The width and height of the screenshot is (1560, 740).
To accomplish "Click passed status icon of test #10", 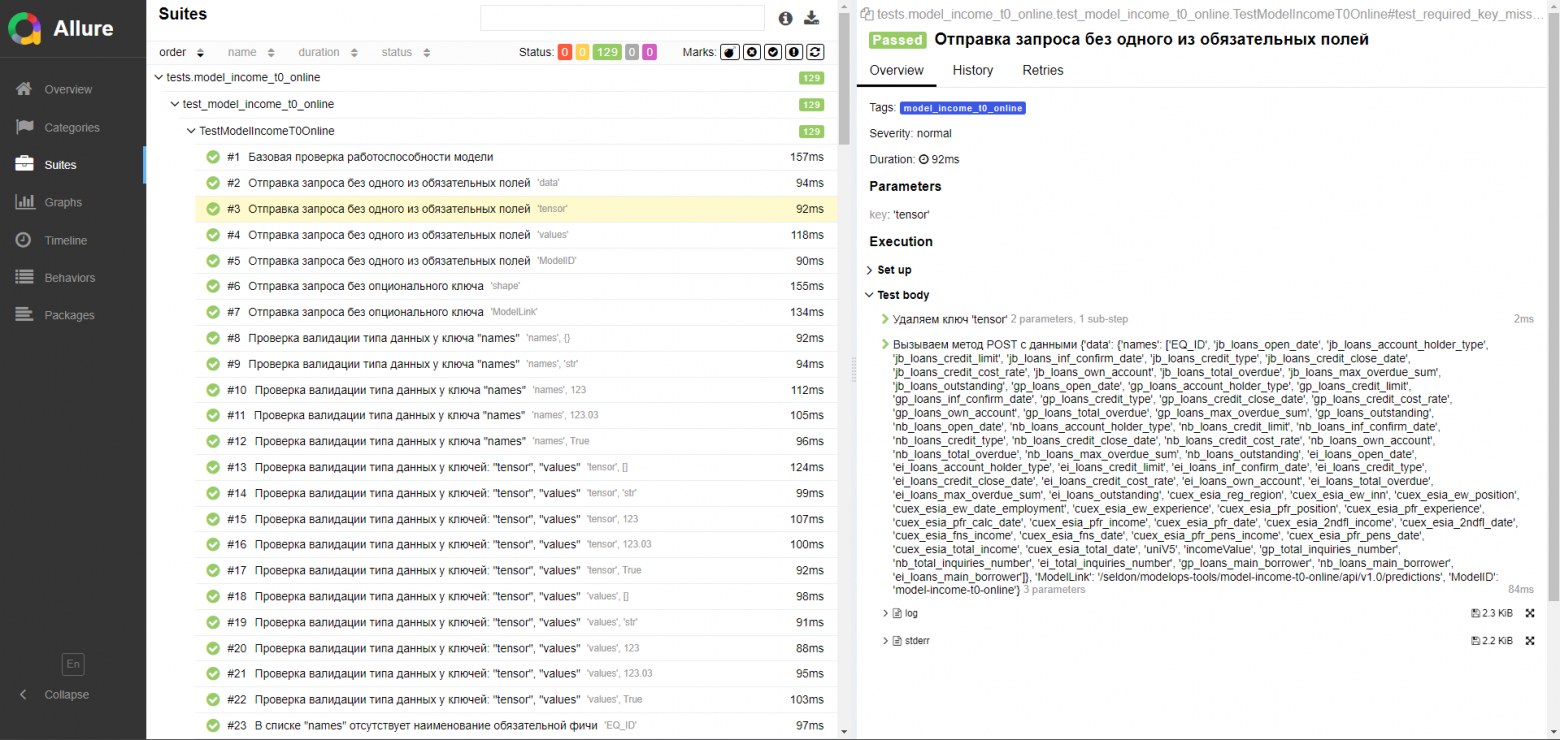I will 213,390.
